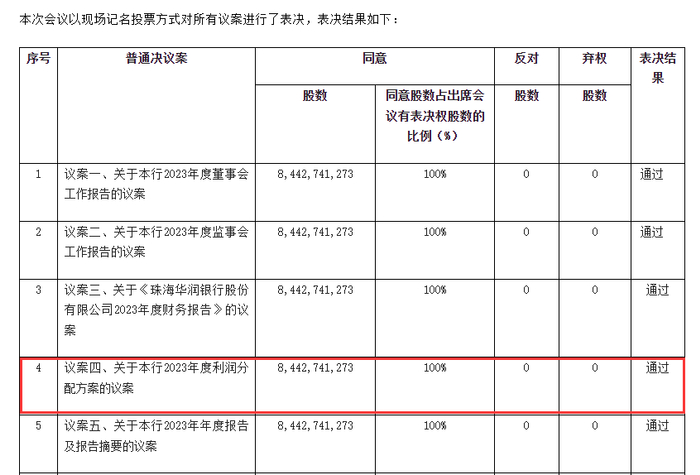Click 议案五 年度报告及报告摘要 proposal text
Screen dimensions: 700x475
(x=156, y=436)
